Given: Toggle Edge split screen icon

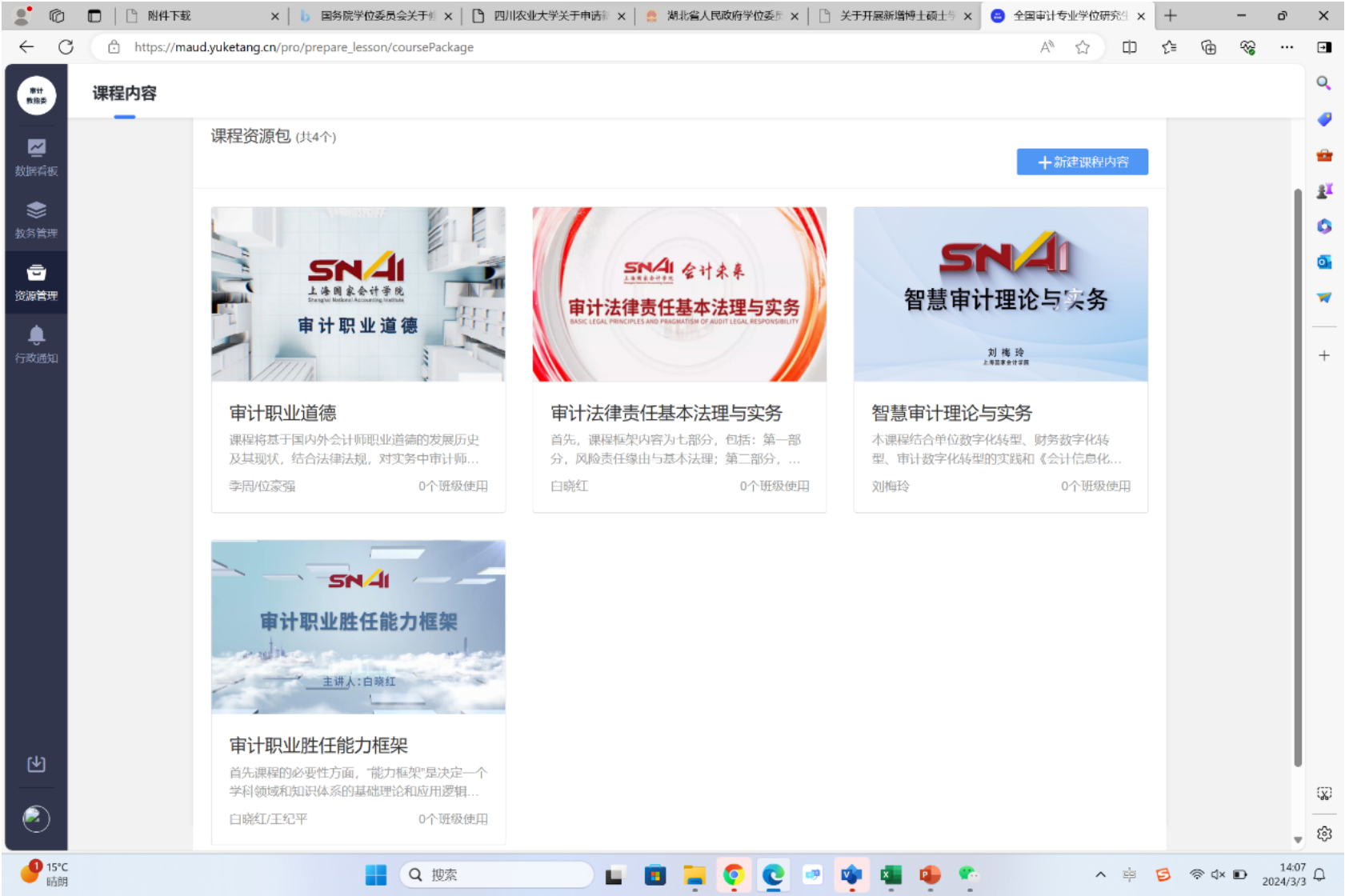Looking at the screenshot, I should (1129, 47).
